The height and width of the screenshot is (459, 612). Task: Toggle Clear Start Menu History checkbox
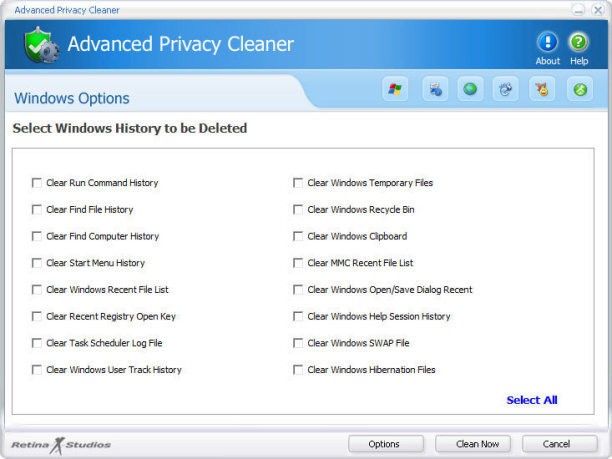pos(37,263)
